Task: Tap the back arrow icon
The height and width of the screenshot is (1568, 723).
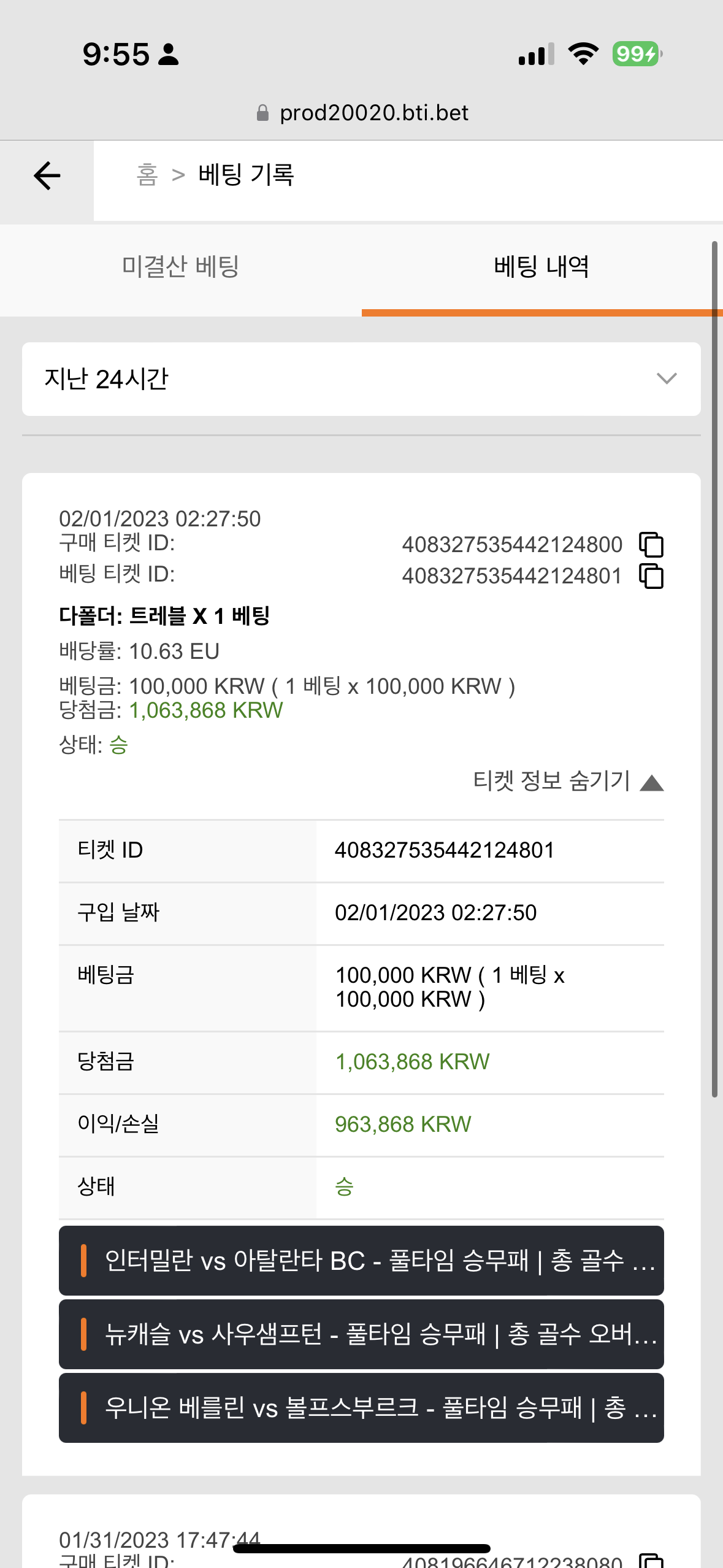Action: click(47, 176)
